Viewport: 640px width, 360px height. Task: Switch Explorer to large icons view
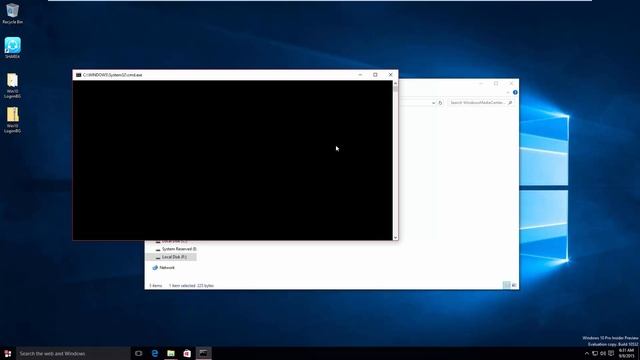[514, 285]
